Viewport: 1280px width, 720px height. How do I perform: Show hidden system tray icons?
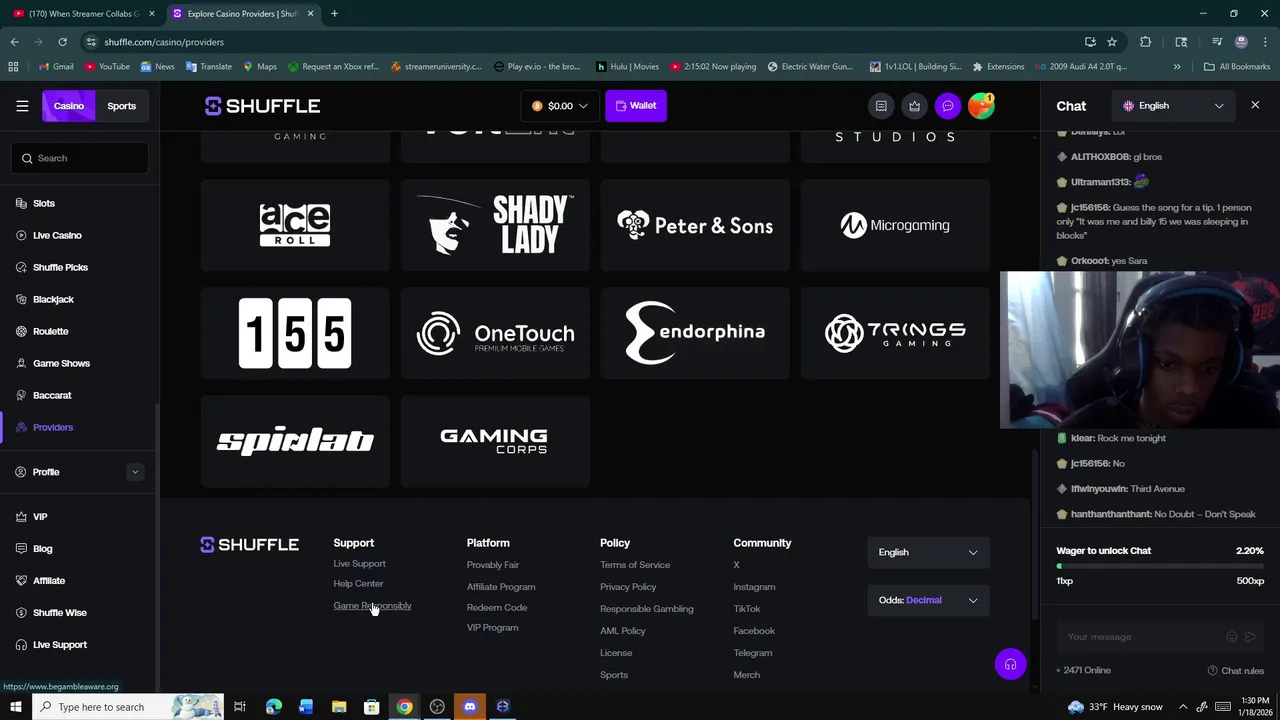(x=1183, y=707)
